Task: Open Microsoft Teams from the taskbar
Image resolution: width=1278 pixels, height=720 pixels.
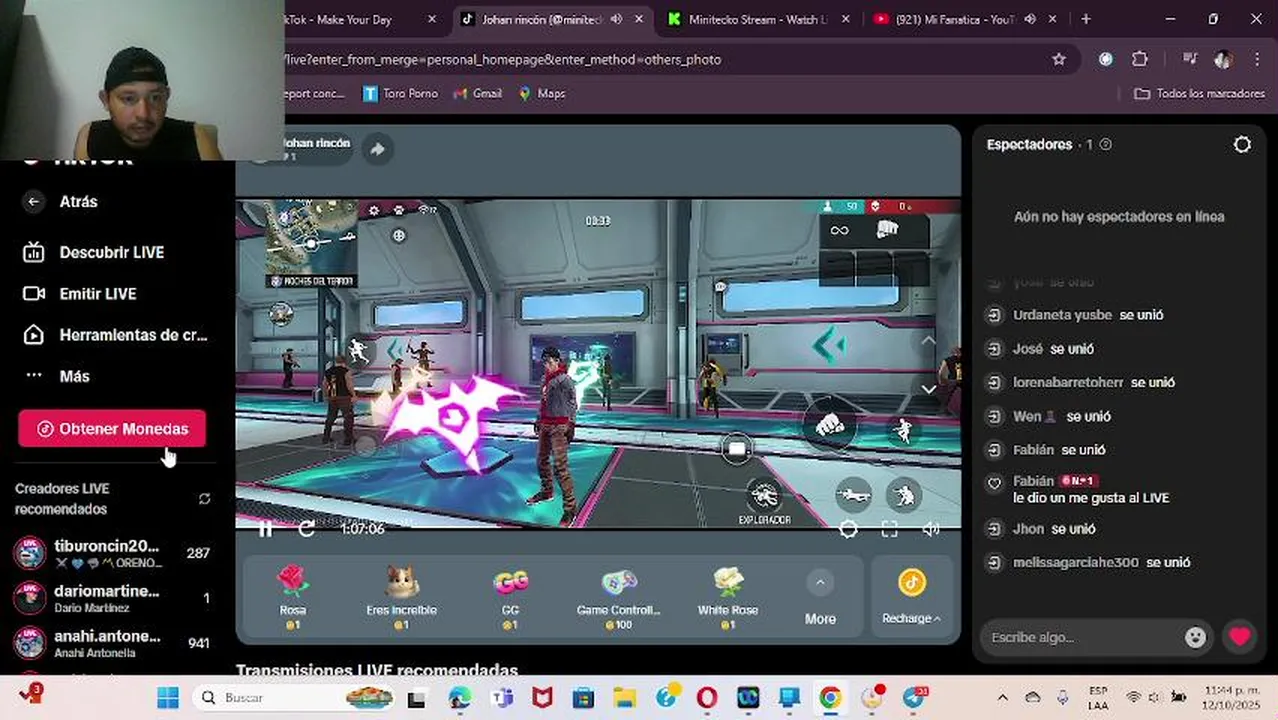Action: (x=501, y=698)
